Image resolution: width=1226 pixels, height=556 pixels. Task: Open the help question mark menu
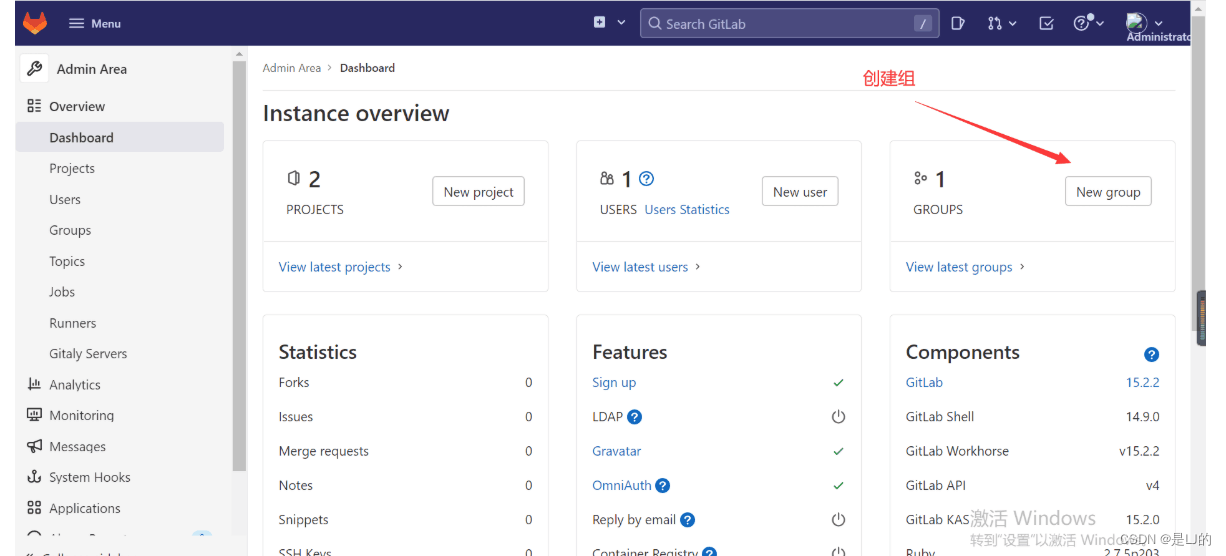[x=1088, y=23]
